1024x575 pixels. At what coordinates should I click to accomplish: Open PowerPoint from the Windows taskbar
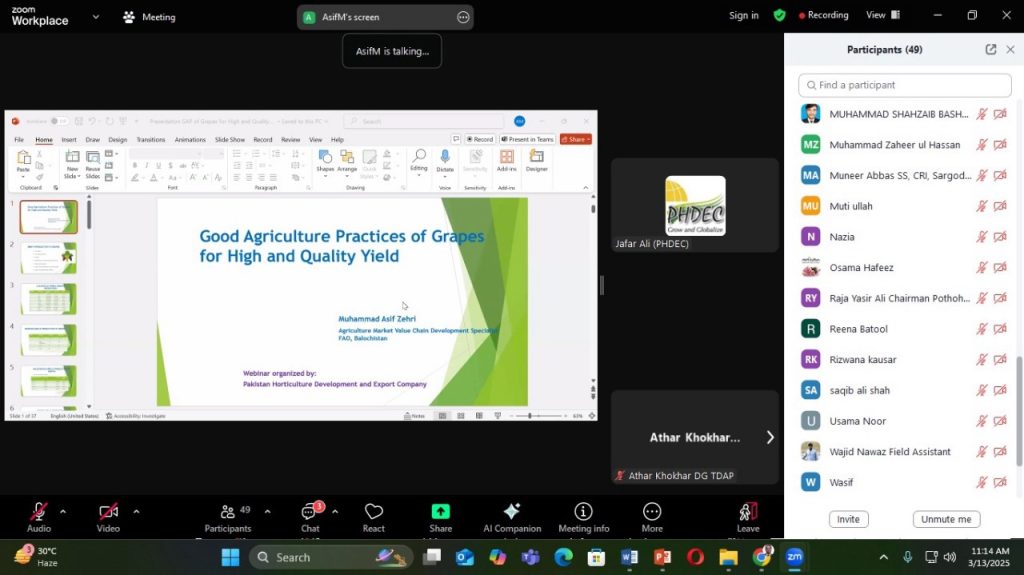tap(662, 557)
